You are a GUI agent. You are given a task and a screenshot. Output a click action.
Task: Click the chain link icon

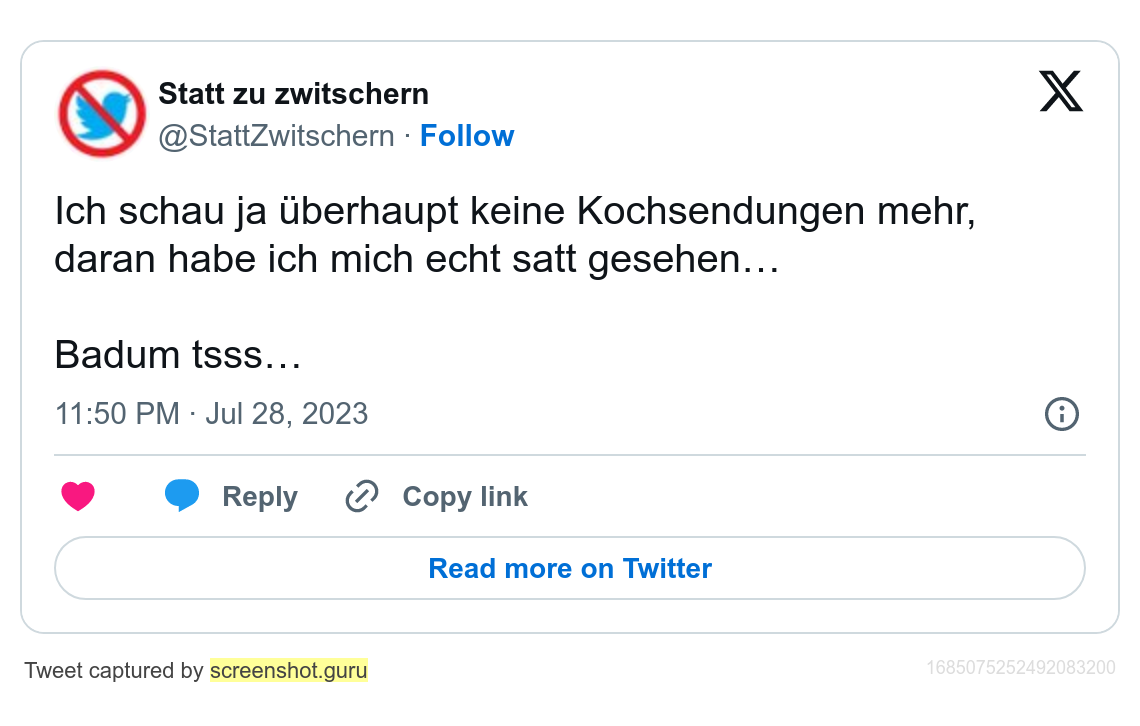tap(361, 496)
